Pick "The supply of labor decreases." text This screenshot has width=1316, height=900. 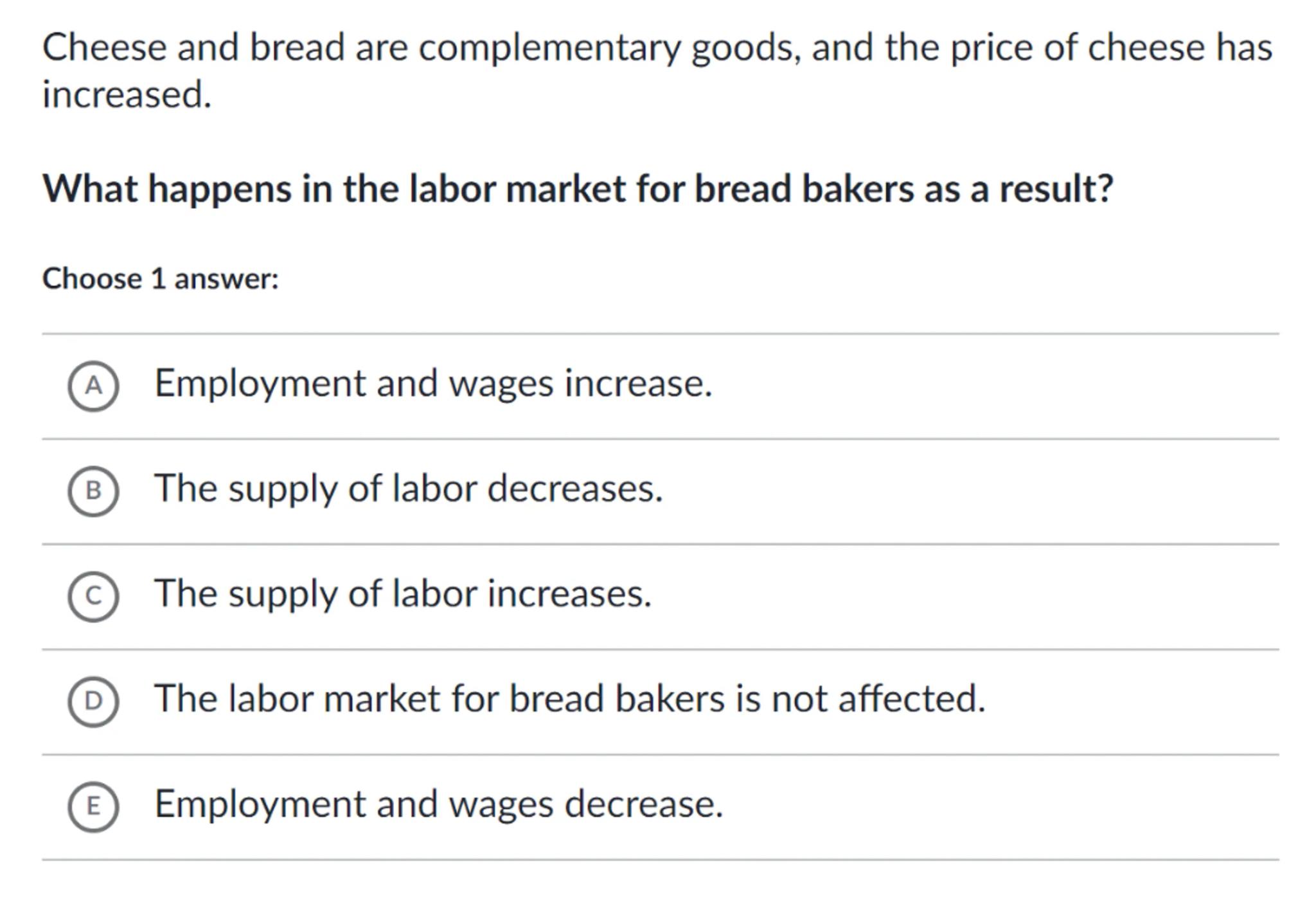click(408, 489)
